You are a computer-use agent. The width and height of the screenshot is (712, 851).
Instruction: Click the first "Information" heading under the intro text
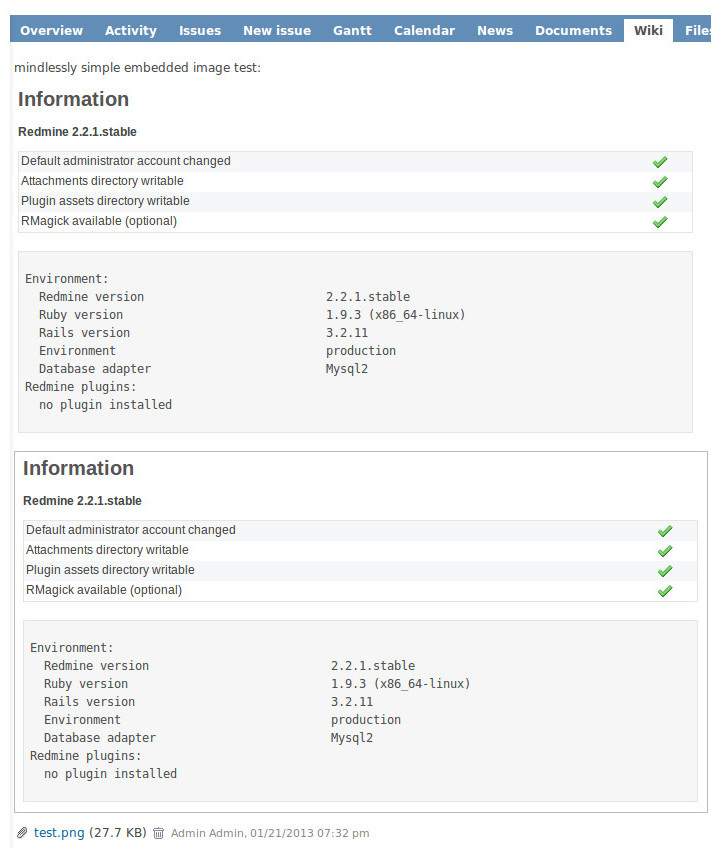click(x=73, y=99)
